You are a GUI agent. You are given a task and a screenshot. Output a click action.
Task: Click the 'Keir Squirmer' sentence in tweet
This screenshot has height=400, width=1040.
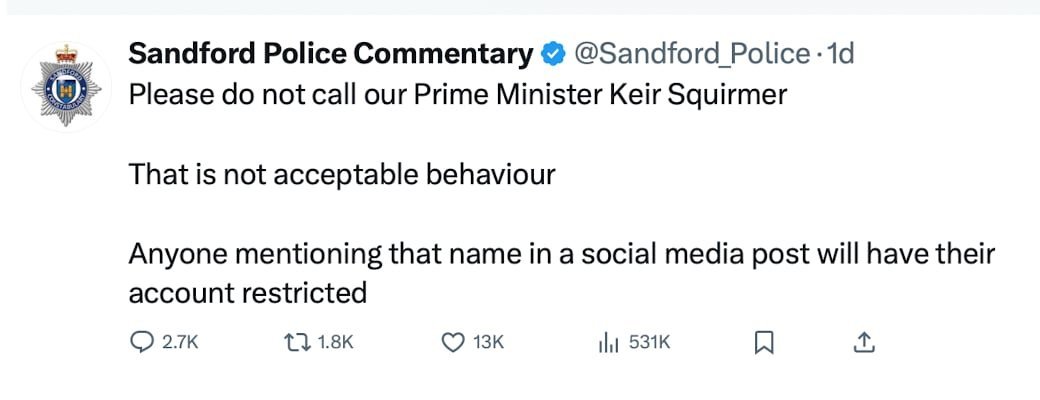(458, 95)
